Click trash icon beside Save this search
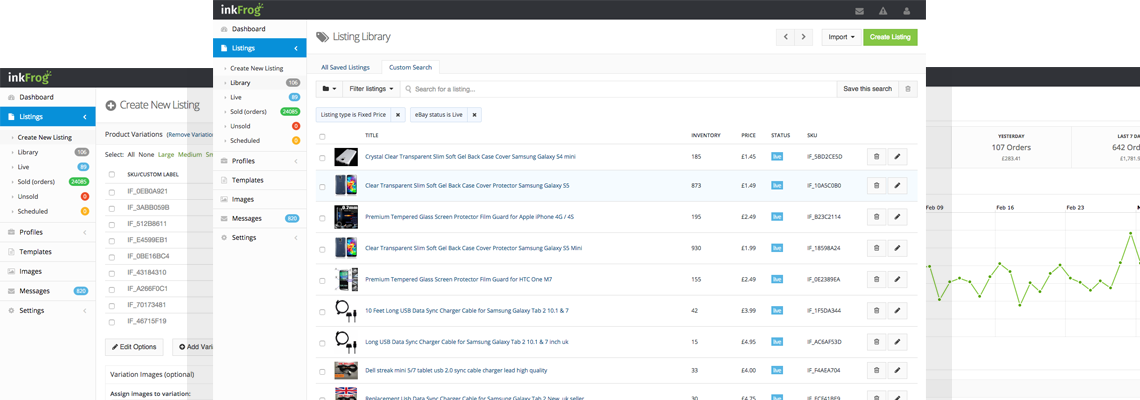Viewport: 1140px width, 400px height. click(907, 89)
